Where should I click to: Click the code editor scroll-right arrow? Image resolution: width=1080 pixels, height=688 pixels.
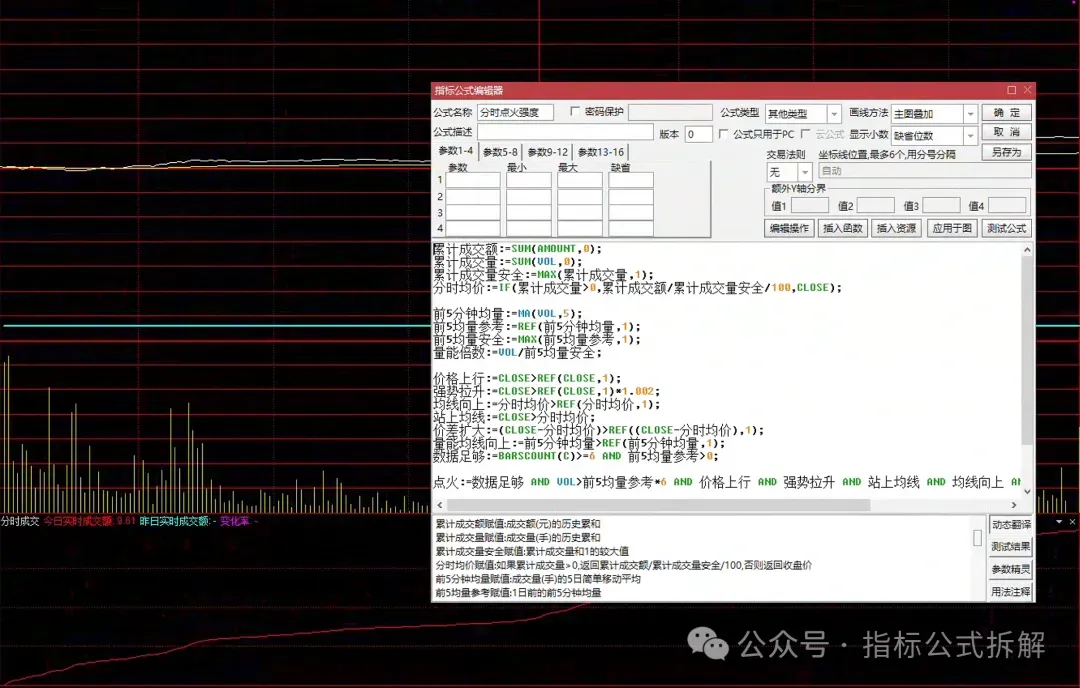(1013, 505)
